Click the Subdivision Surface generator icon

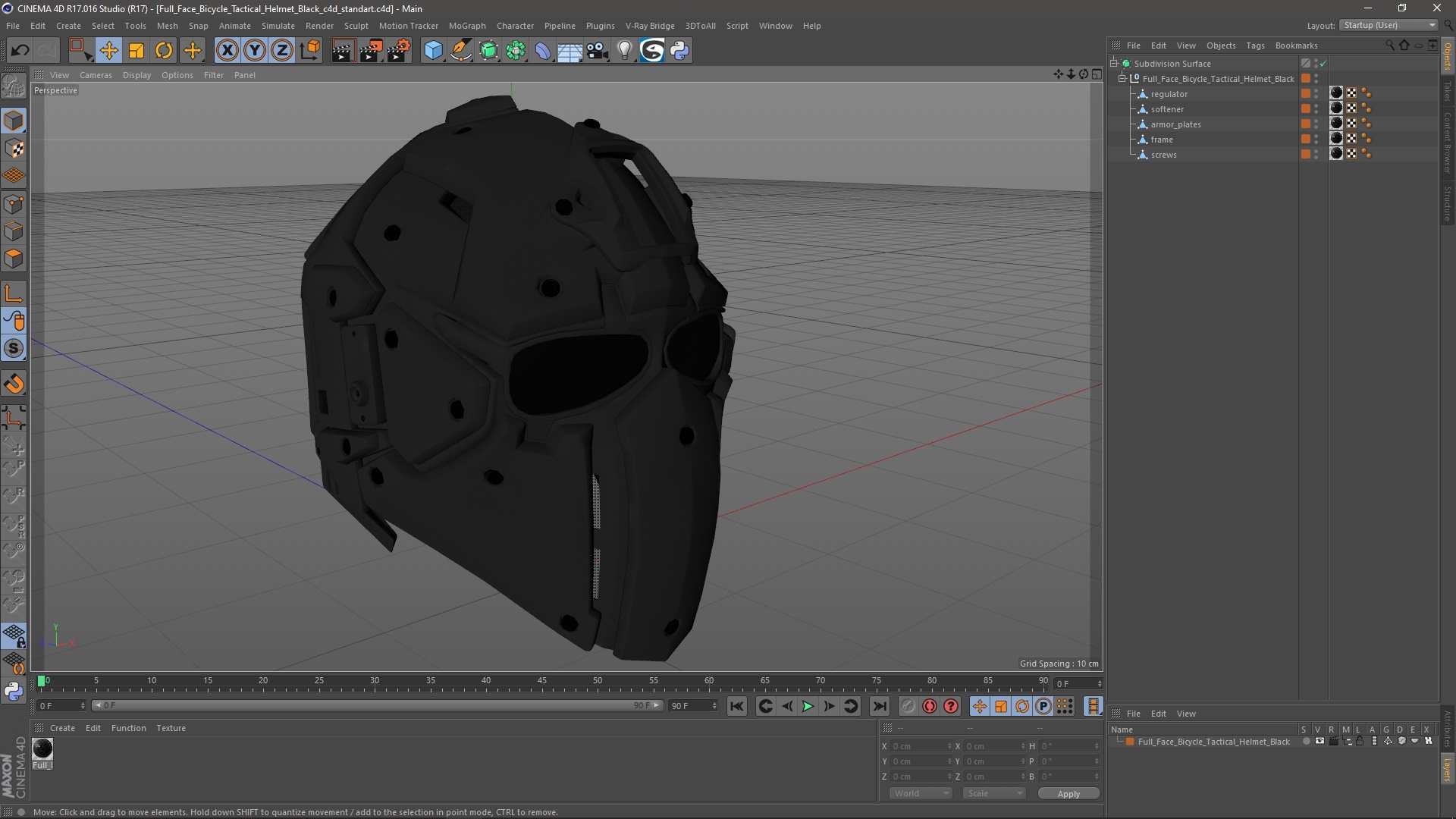point(489,51)
